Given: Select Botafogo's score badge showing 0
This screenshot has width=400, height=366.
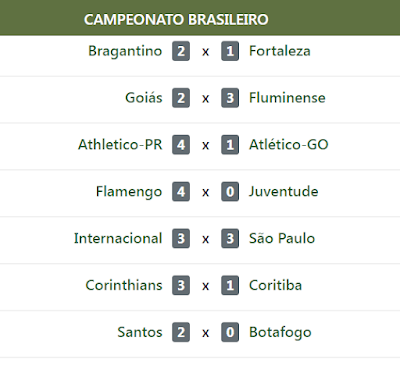Looking at the screenshot, I should tap(230, 332).
